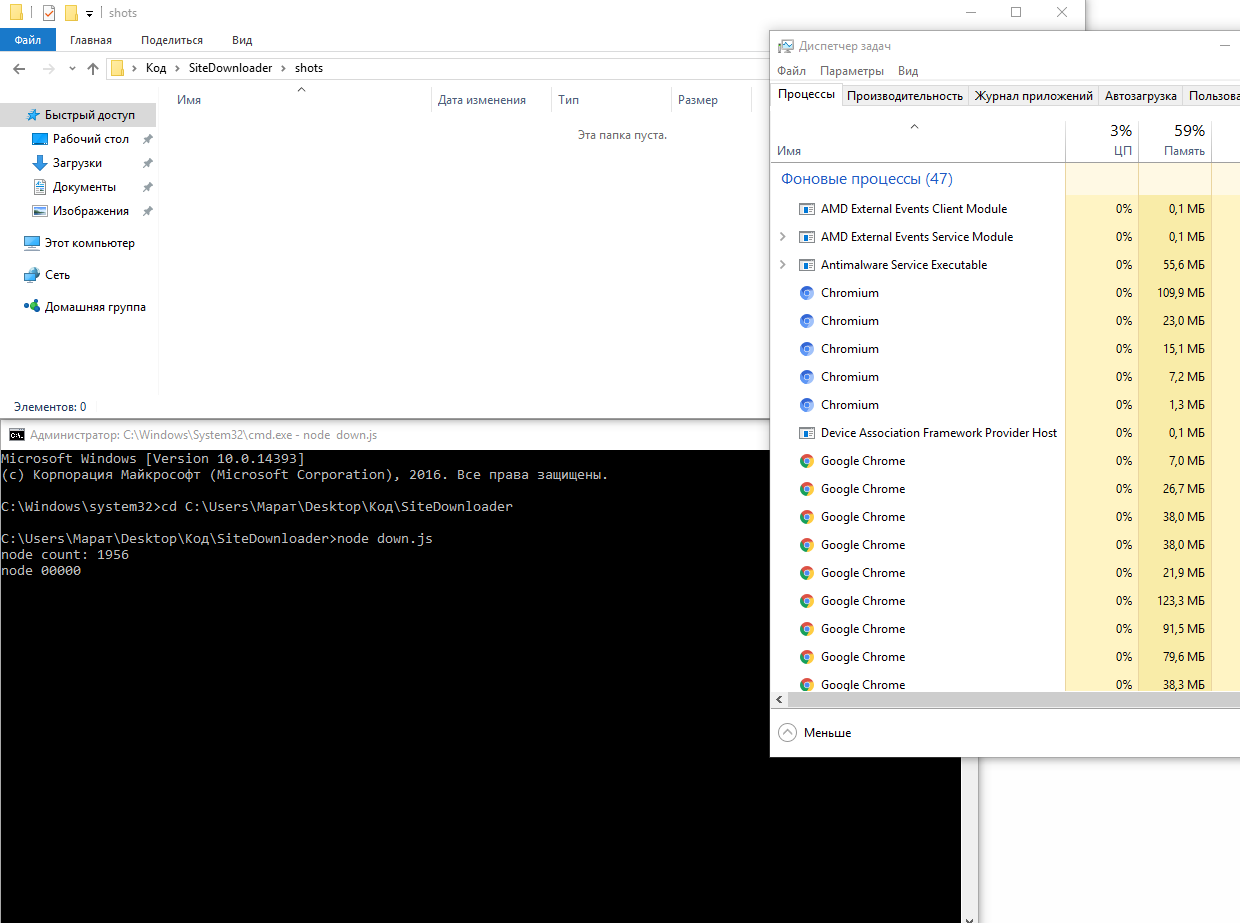Open Домашняя группа homegroup item
This screenshot has width=1240, height=923.
[x=95, y=307]
